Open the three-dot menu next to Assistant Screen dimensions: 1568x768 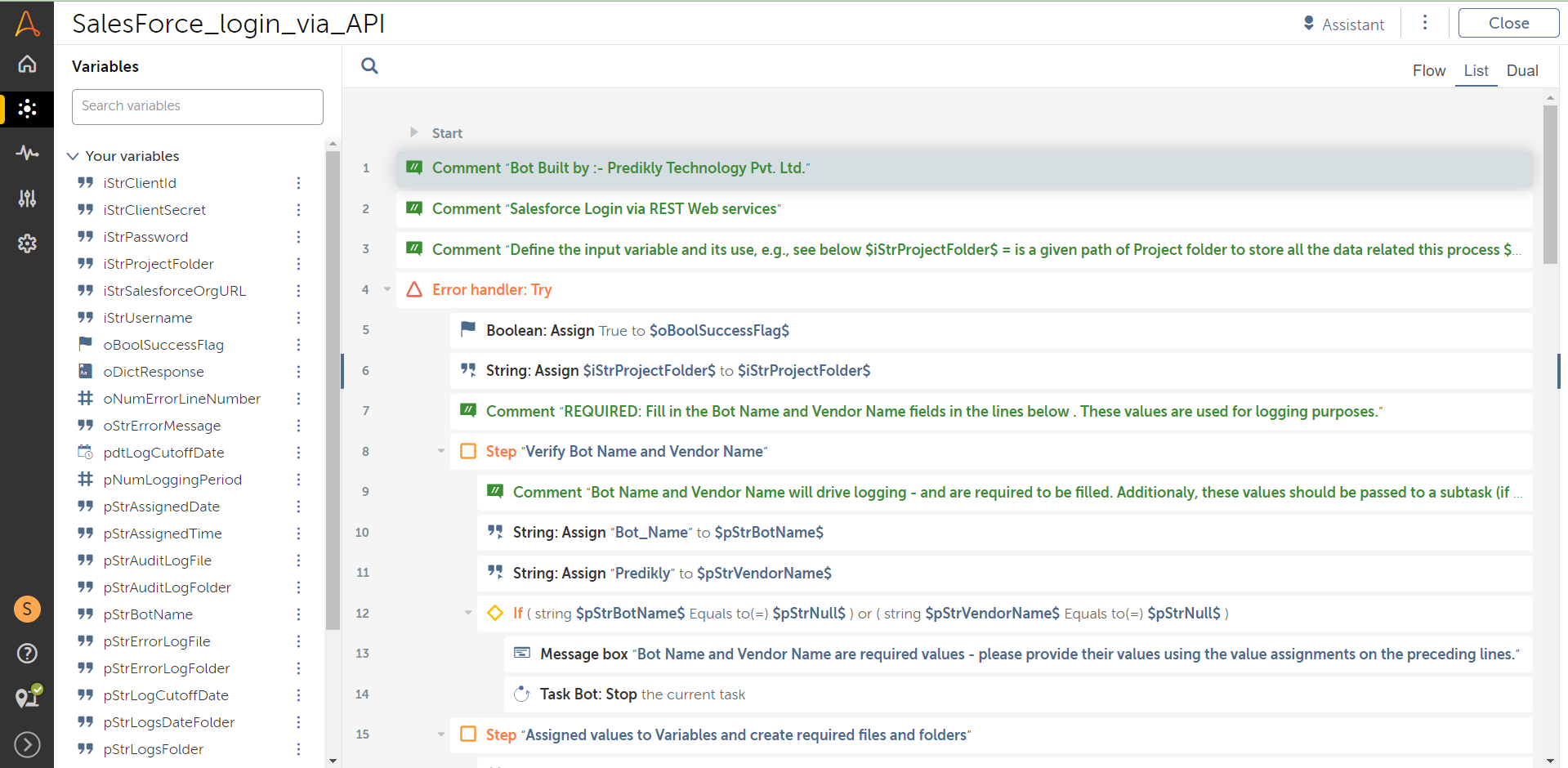tap(1424, 23)
